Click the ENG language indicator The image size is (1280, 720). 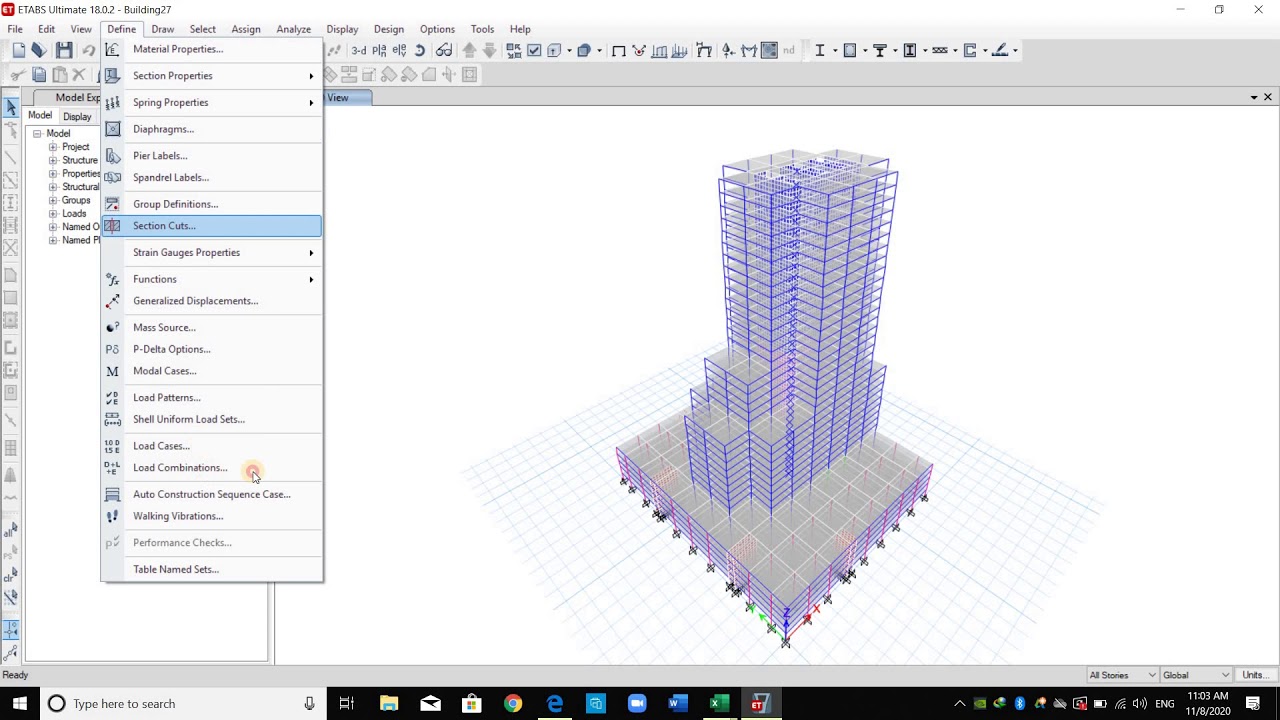point(1165,704)
